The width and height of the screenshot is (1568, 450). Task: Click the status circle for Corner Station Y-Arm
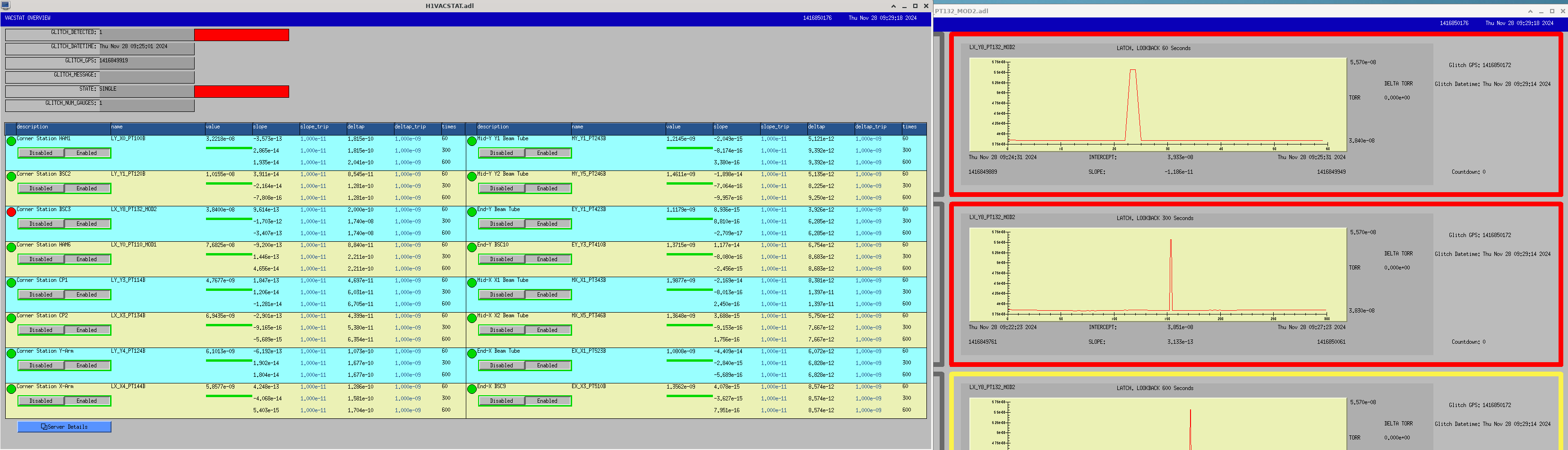click(11, 353)
